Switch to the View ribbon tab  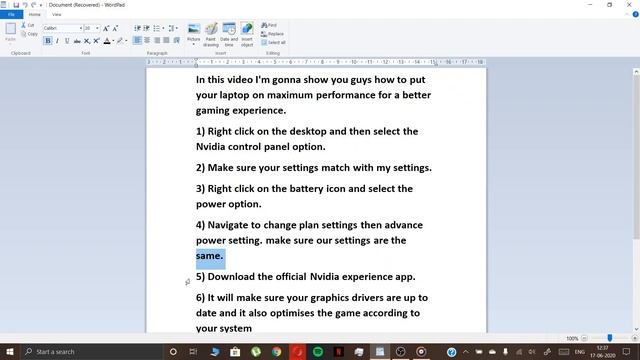click(x=56, y=14)
